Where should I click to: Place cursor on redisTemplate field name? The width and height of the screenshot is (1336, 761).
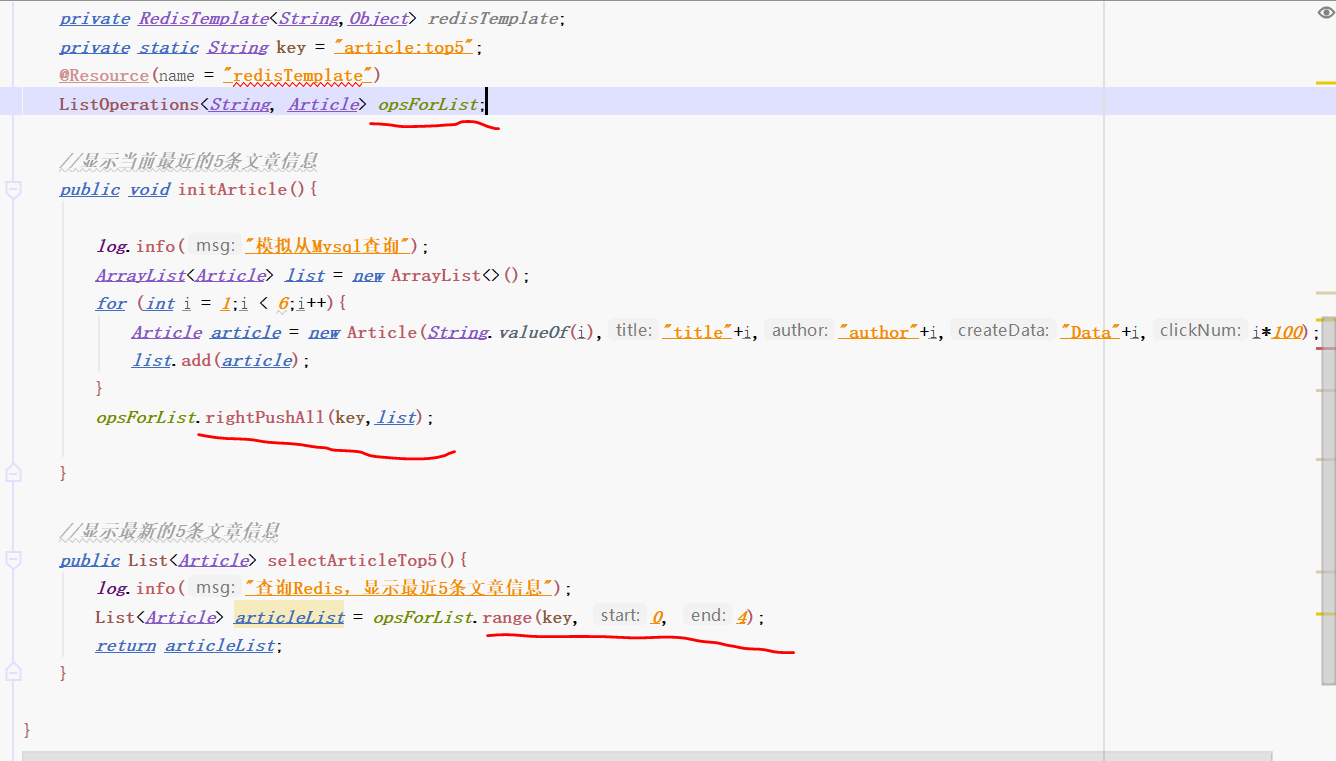point(495,19)
